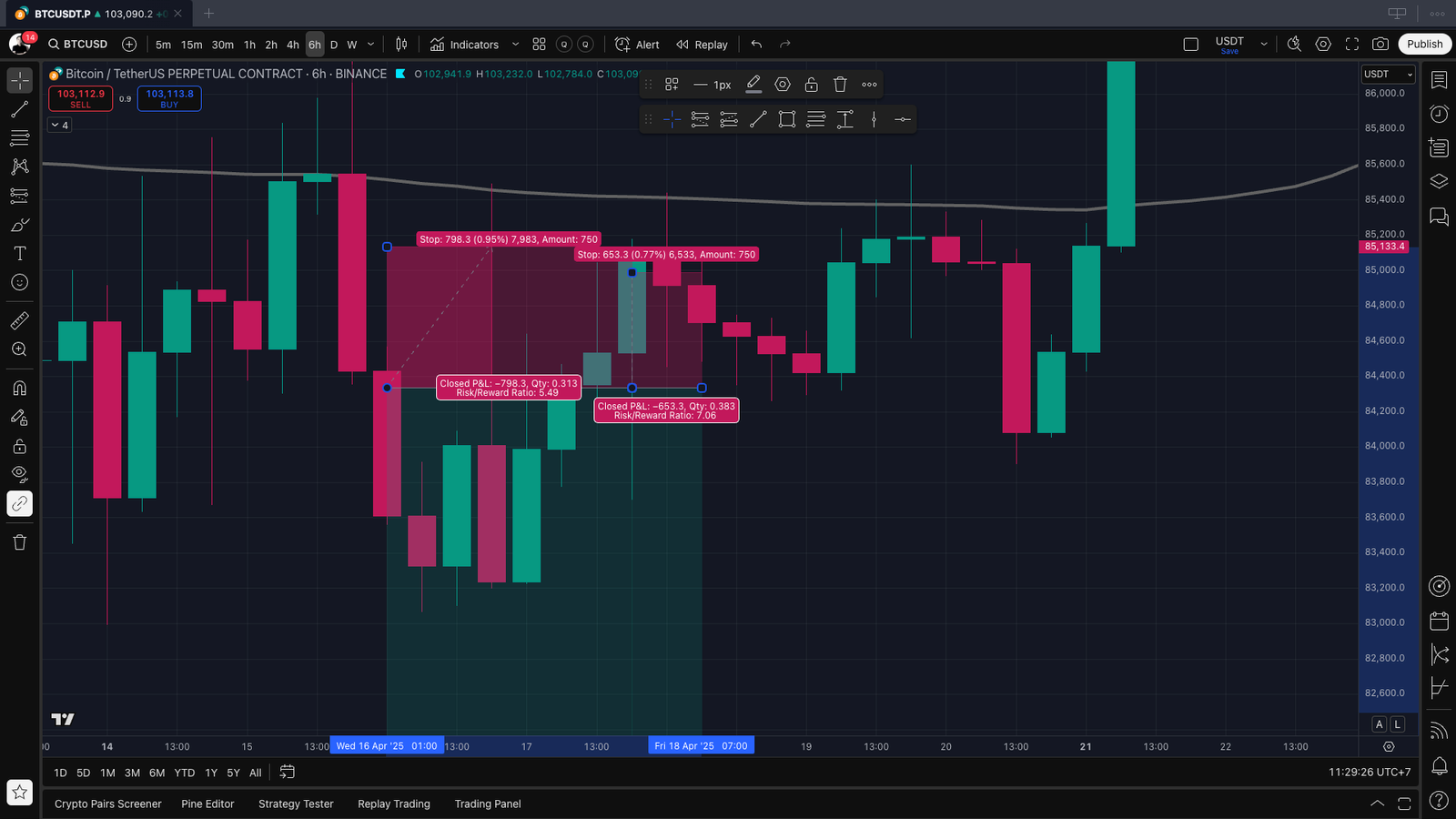Screen dimensions: 1456x819
Task: Select the Text tool in left sidebar
Action: tap(19, 254)
